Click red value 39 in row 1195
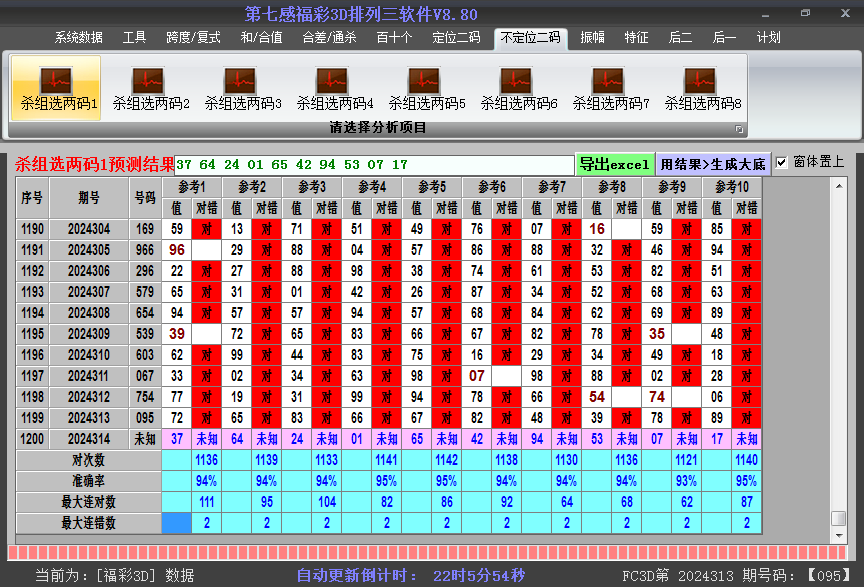 coord(177,334)
